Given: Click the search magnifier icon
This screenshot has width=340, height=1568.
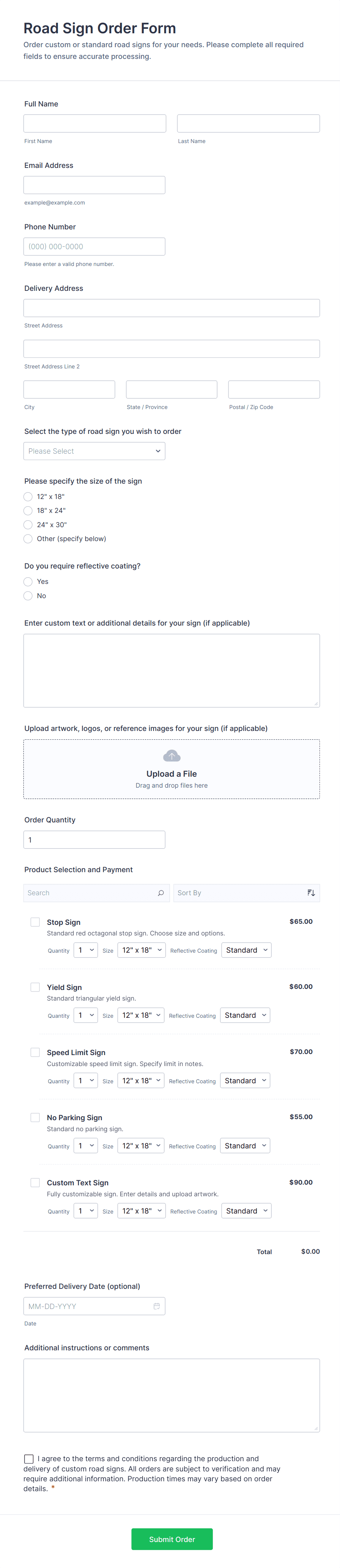Looking at the screenshot, I should 160,893.
